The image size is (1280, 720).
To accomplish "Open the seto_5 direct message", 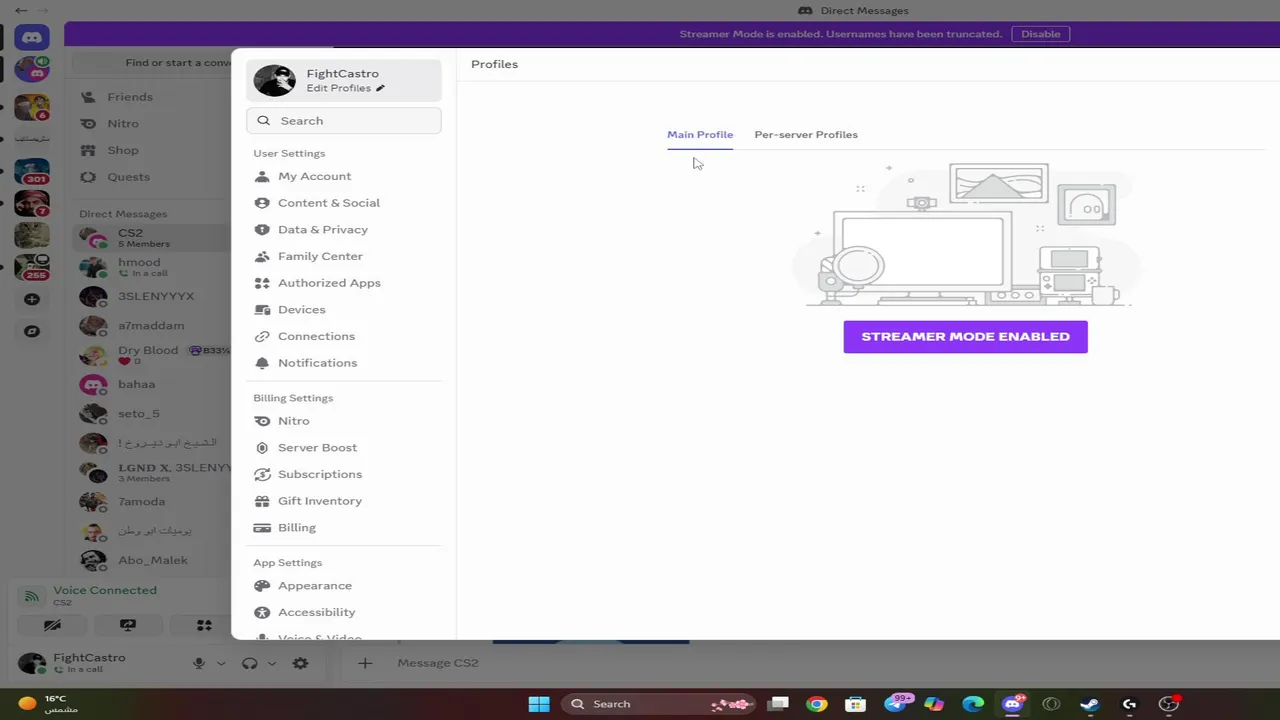I will click(x=152, y=413).
